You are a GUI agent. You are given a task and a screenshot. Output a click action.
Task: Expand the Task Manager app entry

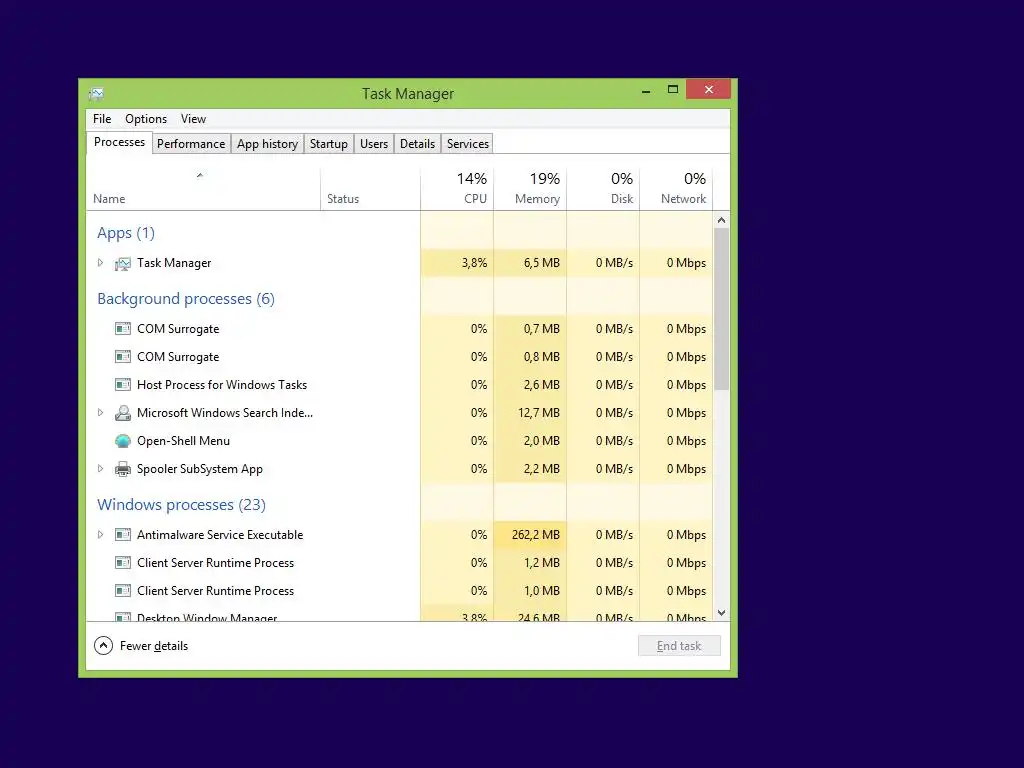click(100, 263)
